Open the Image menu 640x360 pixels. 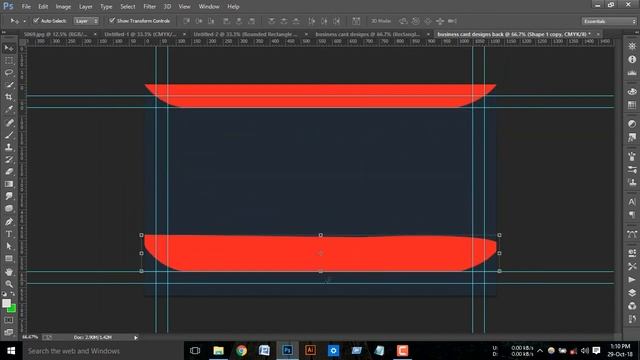click(x=63, y=7)
